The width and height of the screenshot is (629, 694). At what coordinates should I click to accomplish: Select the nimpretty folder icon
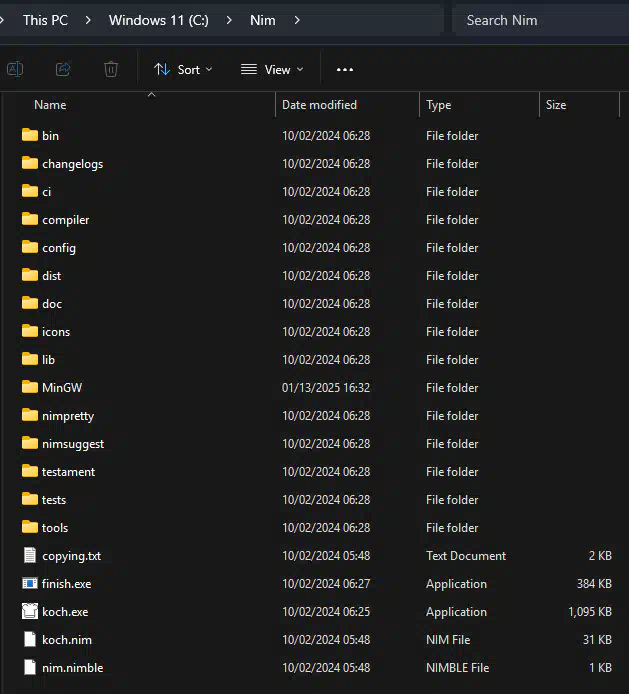click(x=30, y=415)
